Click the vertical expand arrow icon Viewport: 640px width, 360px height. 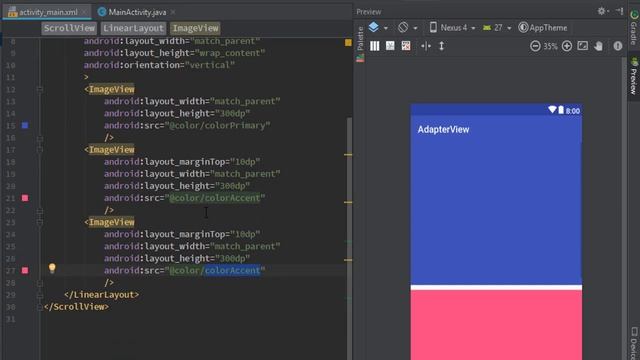click(x=441, y=46)
